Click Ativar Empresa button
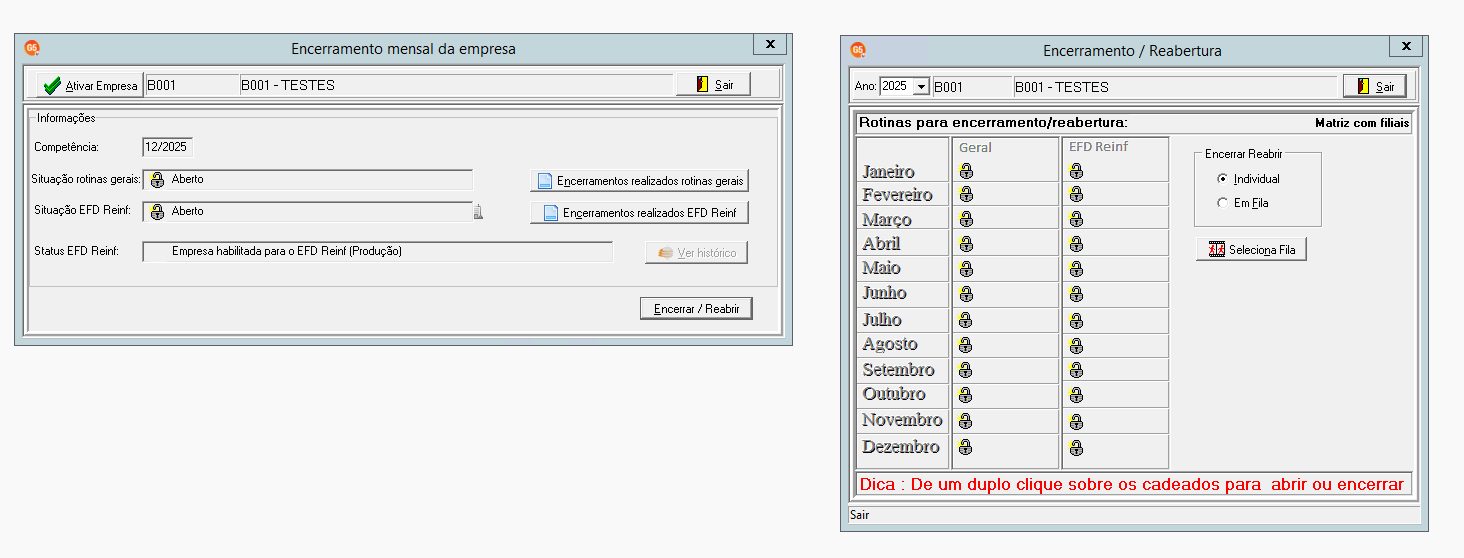The image size is (1464, 558). (90, 86)
